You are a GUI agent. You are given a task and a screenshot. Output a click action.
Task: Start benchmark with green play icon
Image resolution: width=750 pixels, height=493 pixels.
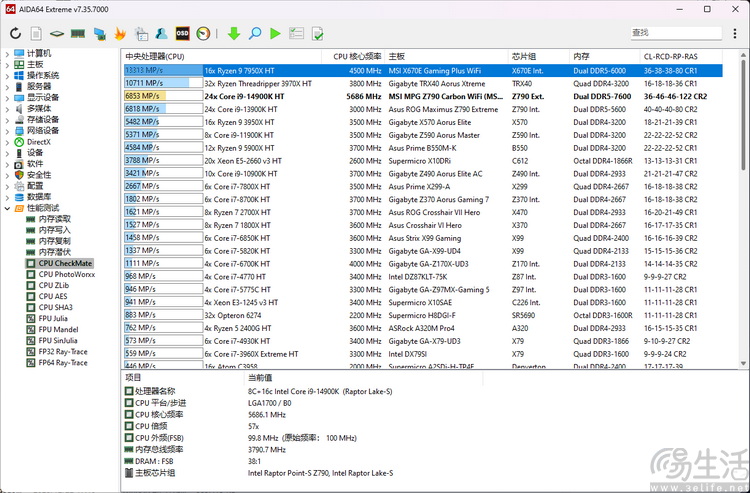tap(275, 33)
